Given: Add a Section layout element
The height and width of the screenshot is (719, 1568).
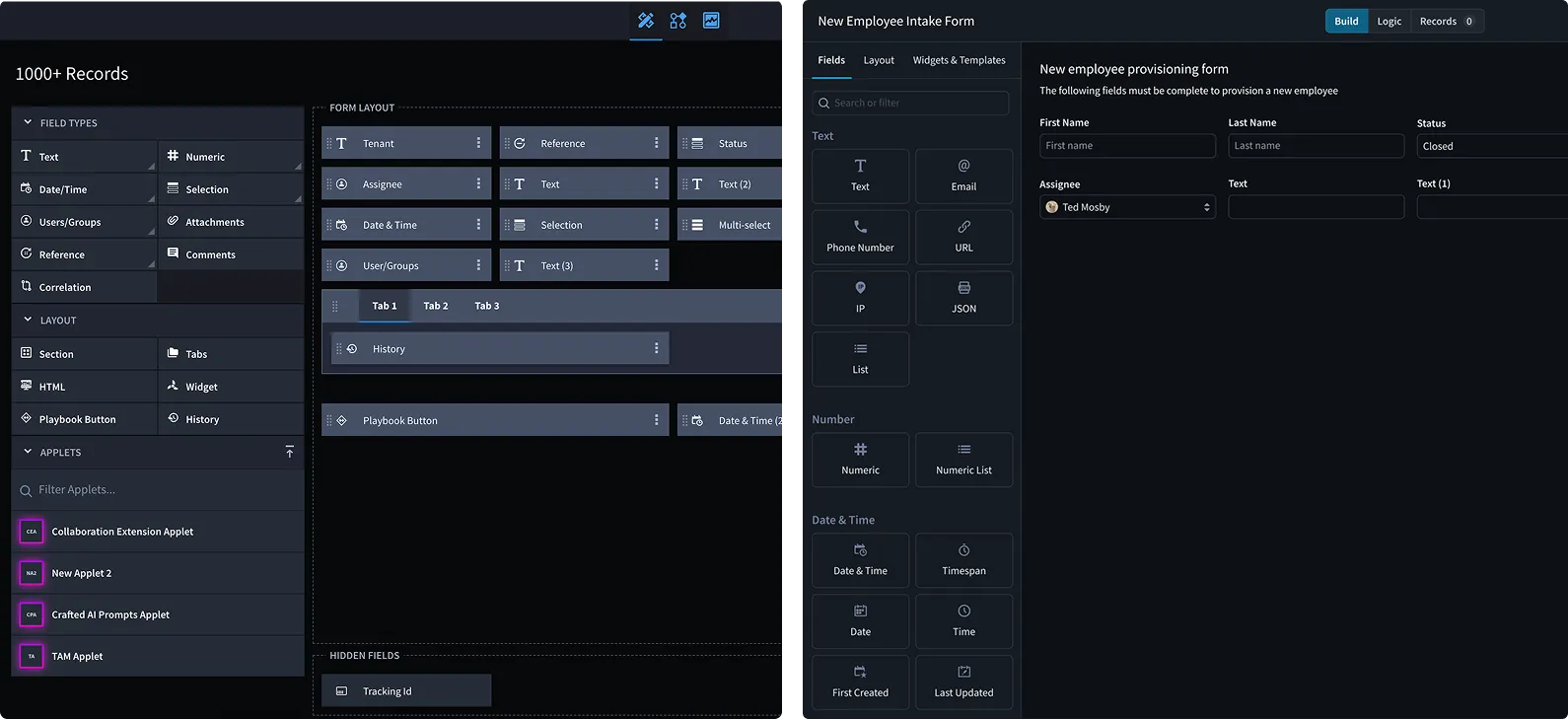Looking at the screenshot, I should tap(85, 353).
